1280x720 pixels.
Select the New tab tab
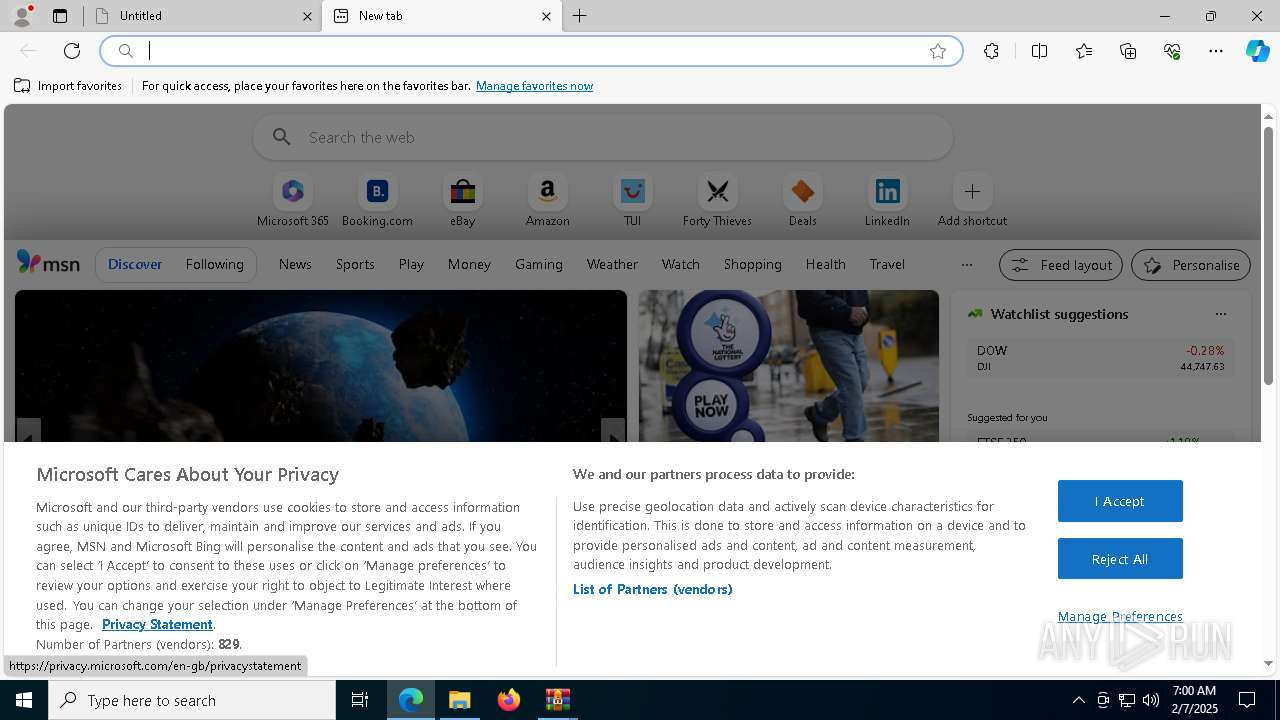442,16
